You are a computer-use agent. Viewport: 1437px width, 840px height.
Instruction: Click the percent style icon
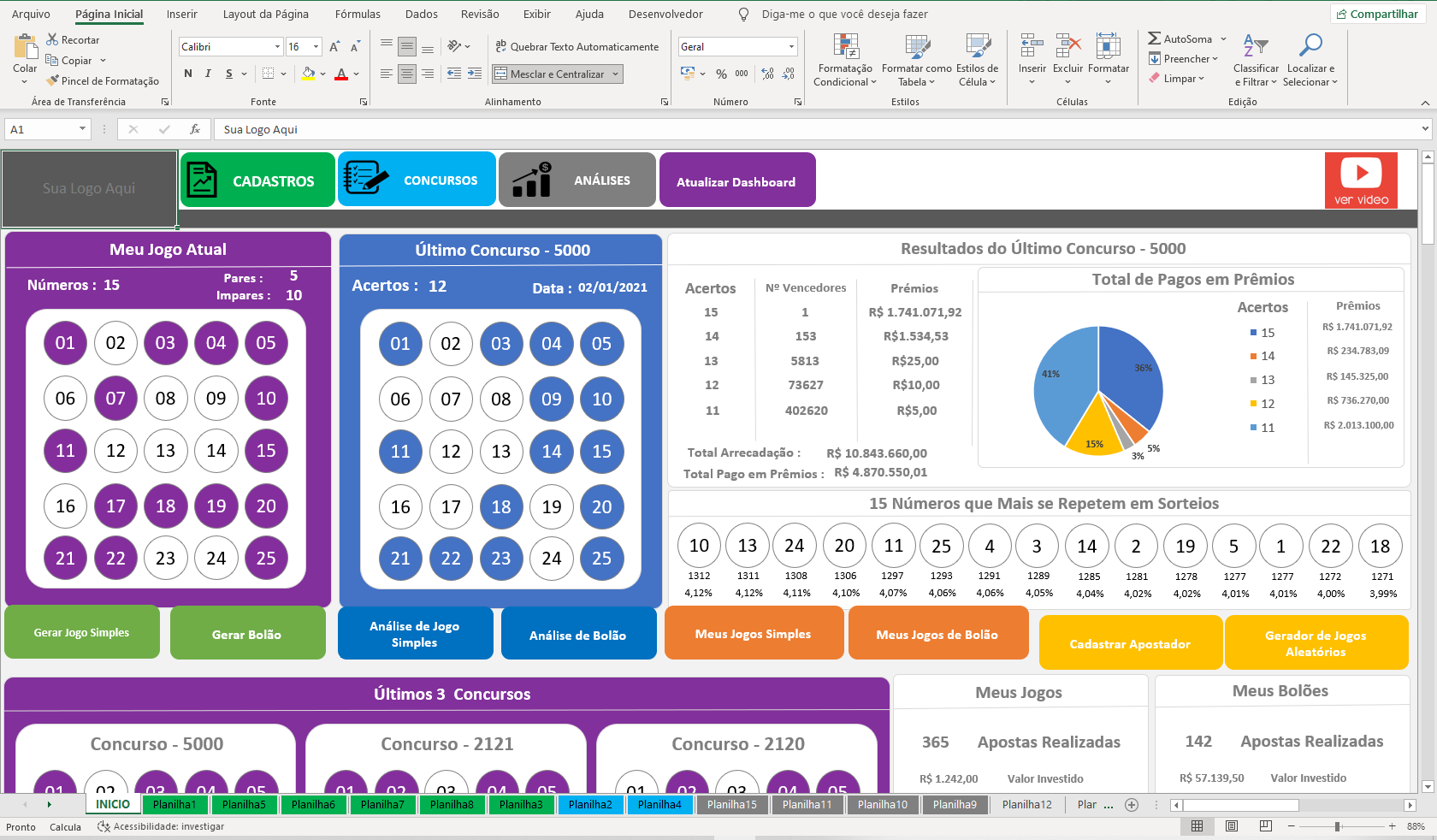[x=721, y=74]
